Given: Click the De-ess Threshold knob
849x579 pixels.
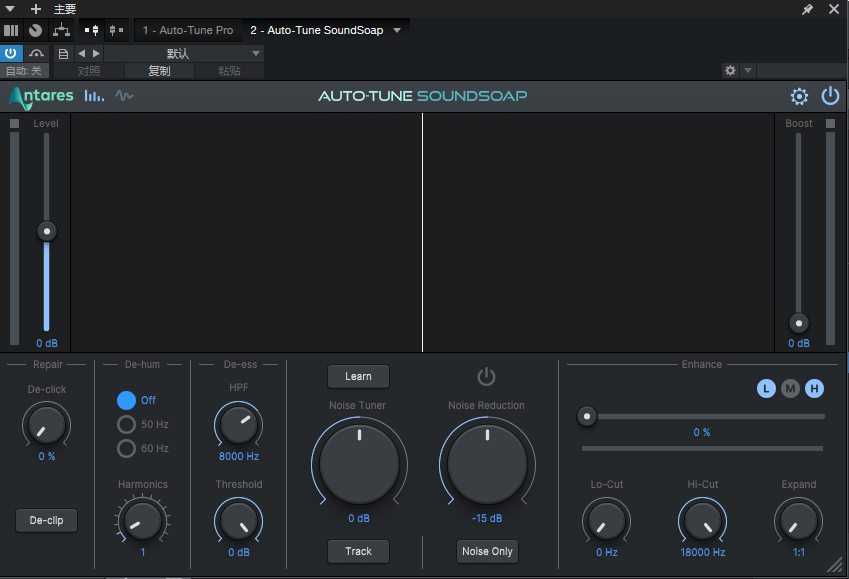Looking at the screenshot, I should [239, 521].
